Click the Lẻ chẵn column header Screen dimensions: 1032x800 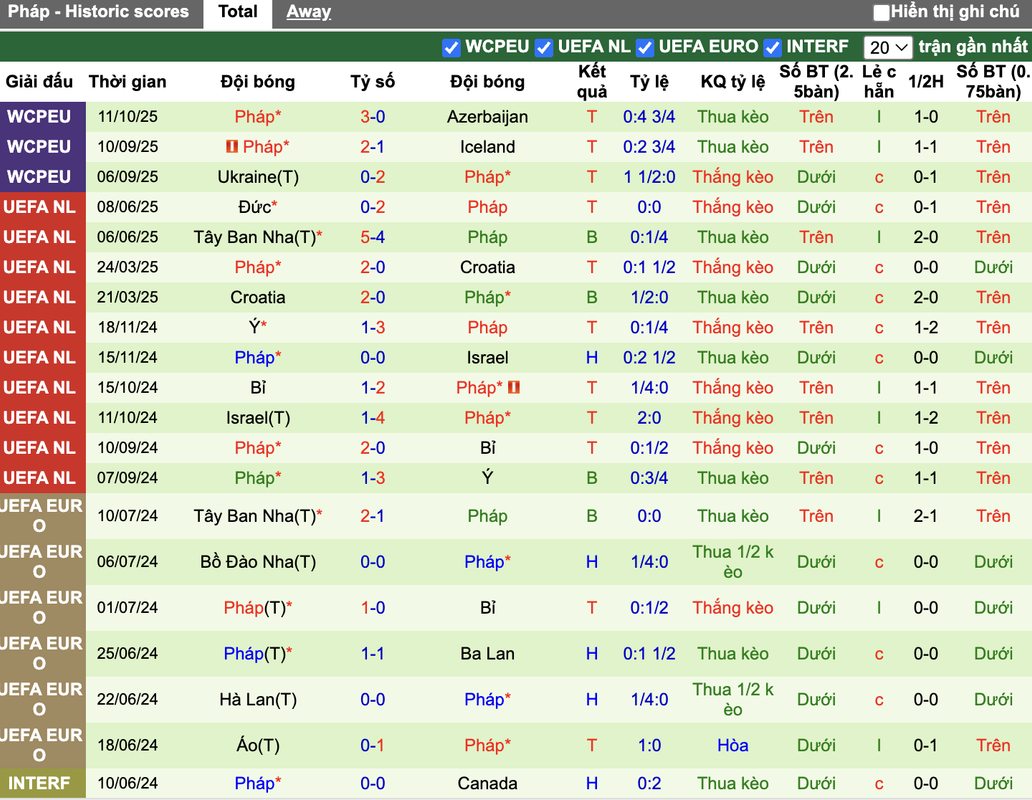(879, 82)
